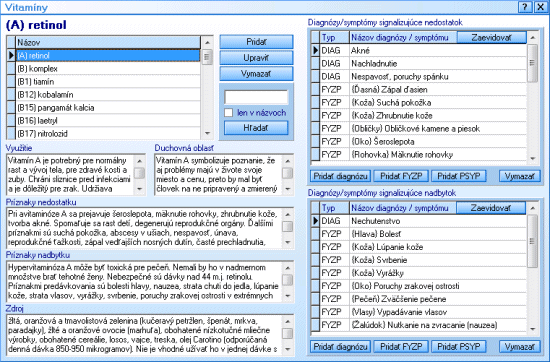Click the Hľadať search button
This screenshot has width=550, height=362.
point(256,128)
